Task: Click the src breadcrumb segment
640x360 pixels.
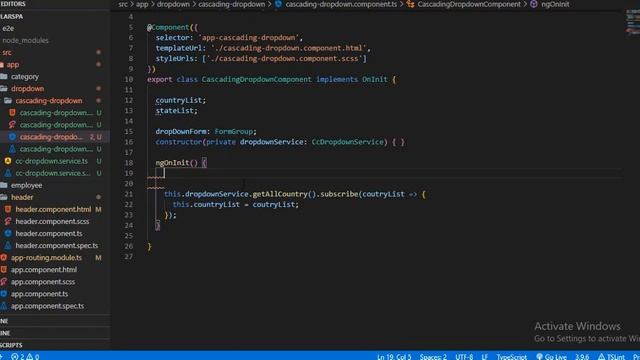Action: pos(123,4)
